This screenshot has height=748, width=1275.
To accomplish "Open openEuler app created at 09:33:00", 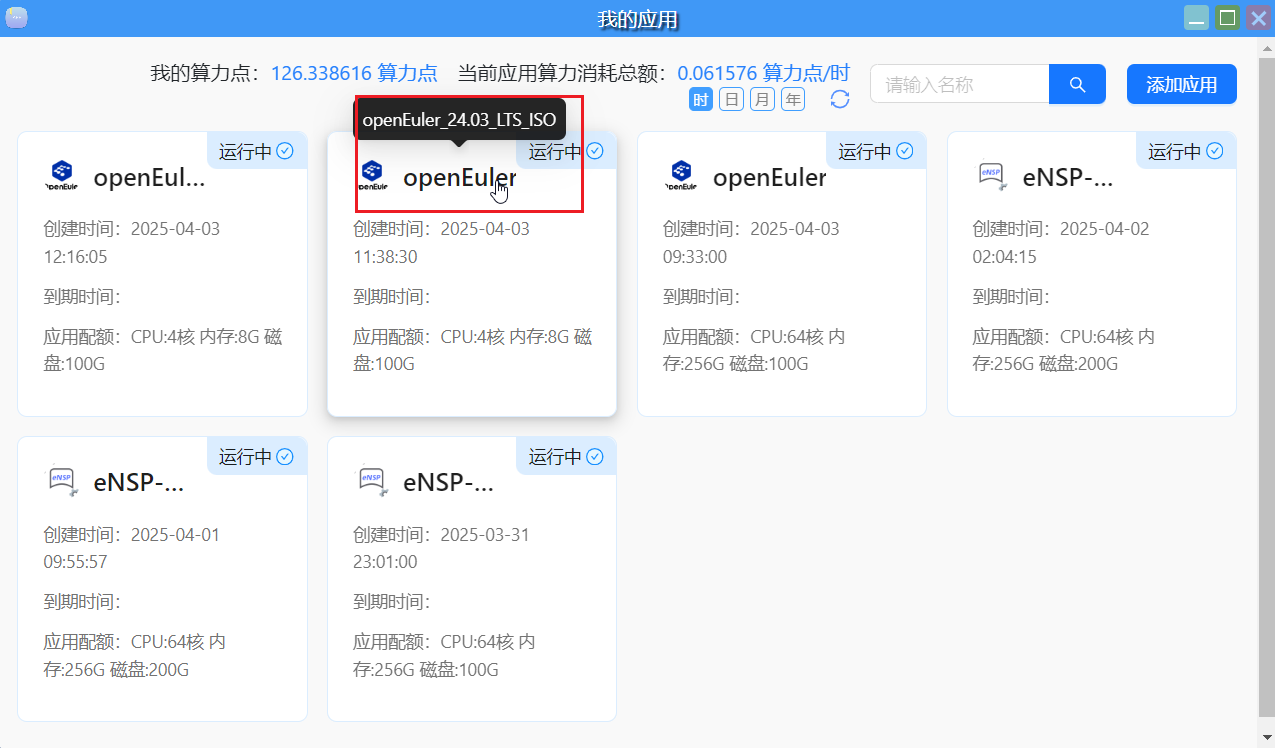I will 770,178.
